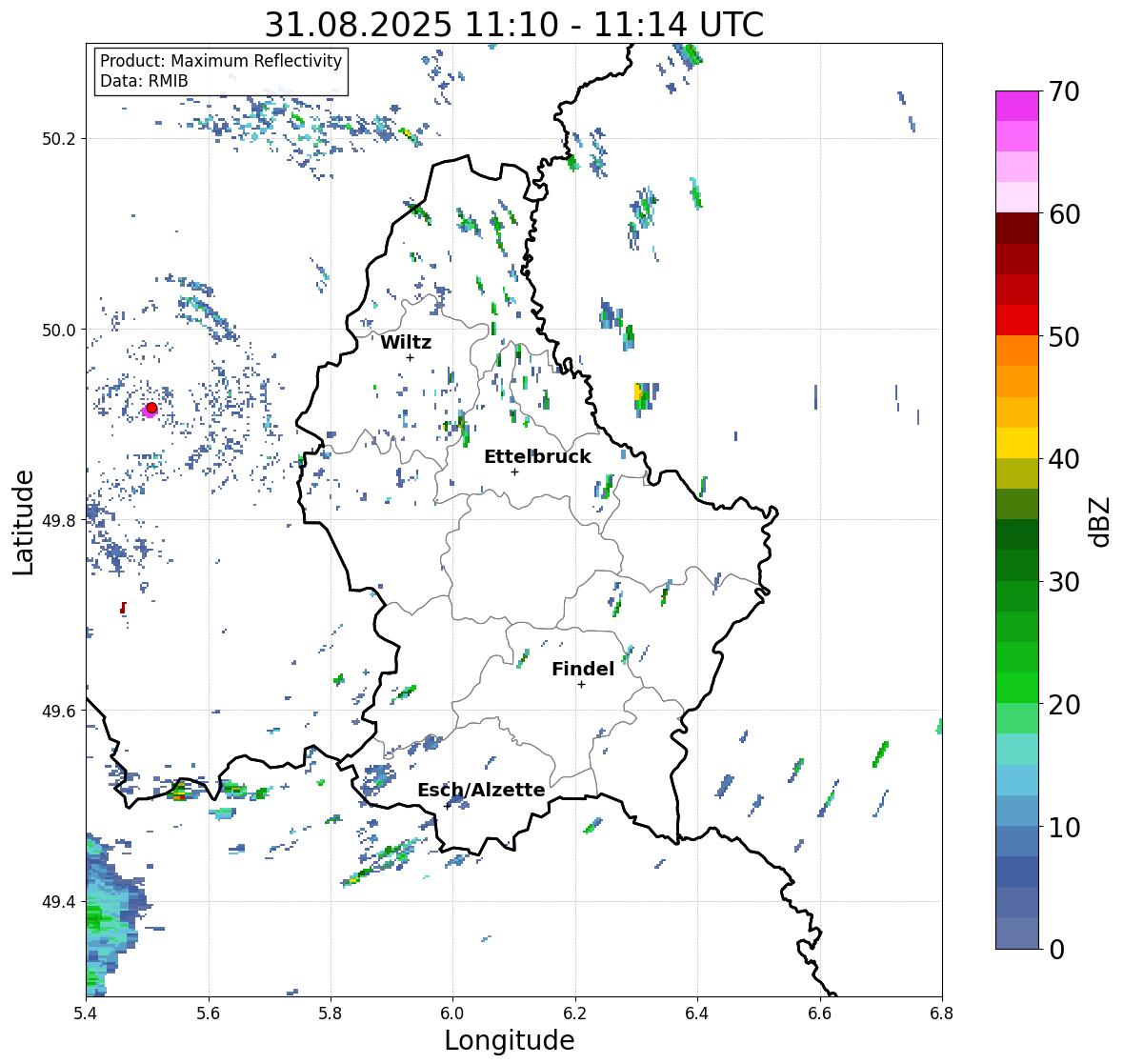The height and width of the screenshot is (1064, 1123).
Task: Click the red dot radar marker
Action: click(x=151, y=408)
